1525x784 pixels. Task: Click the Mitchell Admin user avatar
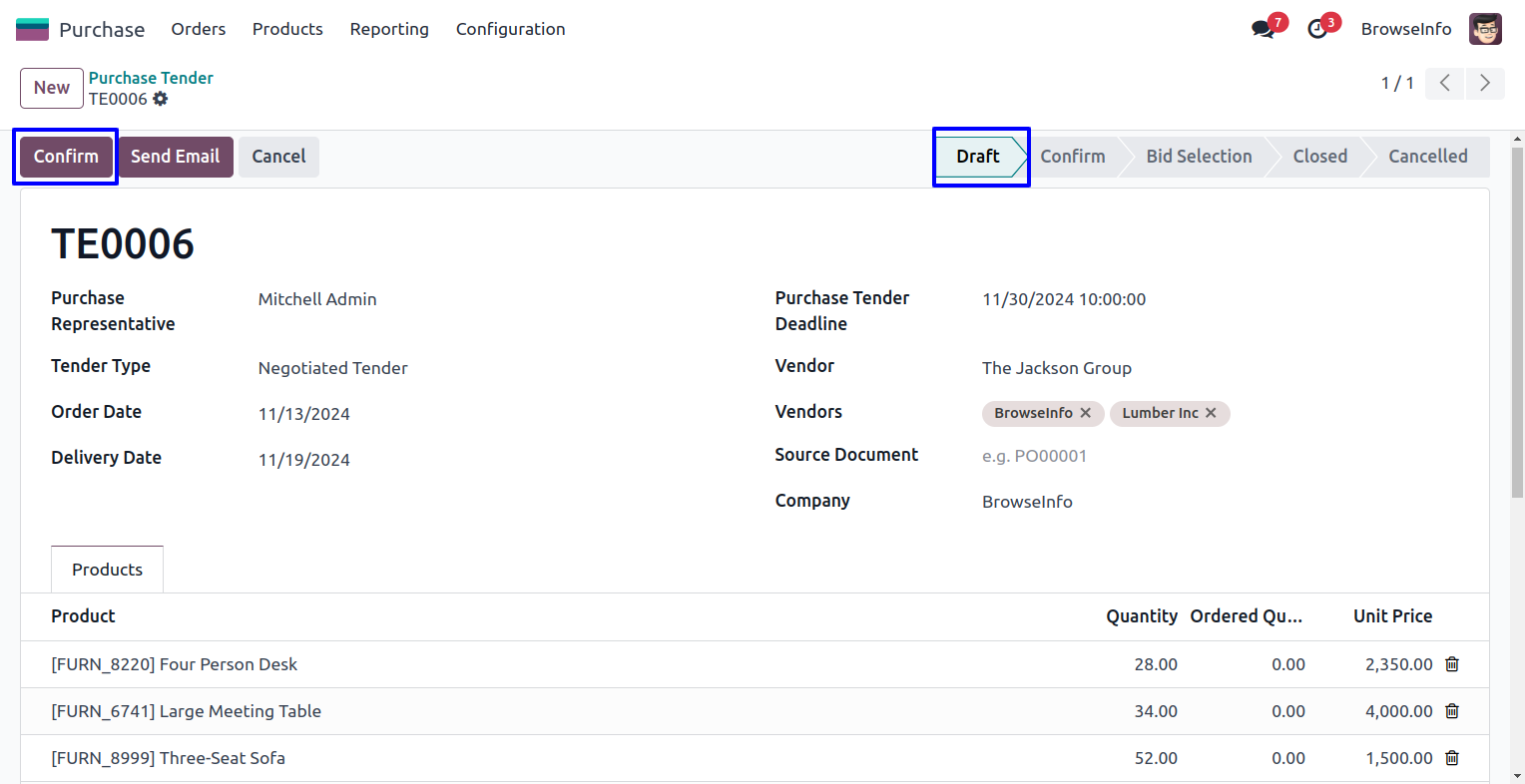click(x=1485, y=29)
